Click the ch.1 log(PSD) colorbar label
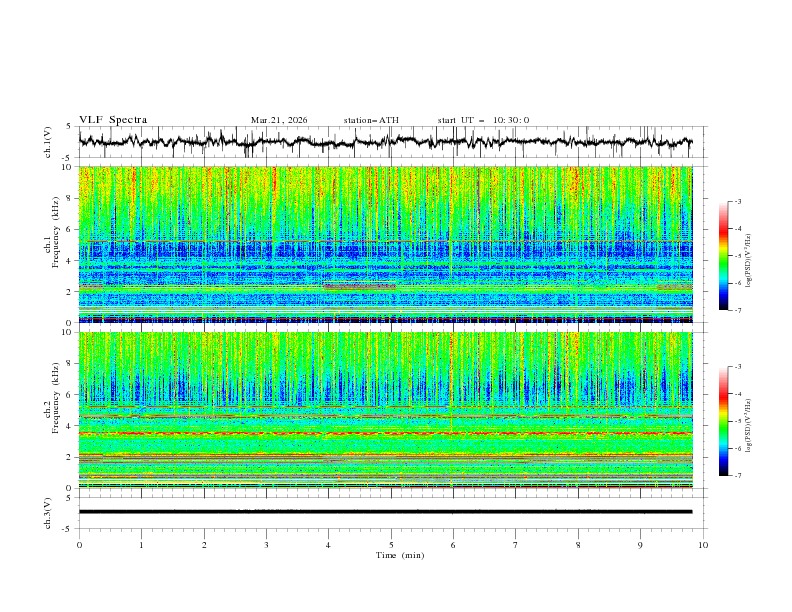This screenshot has width=792, height=612. click(748, 261)
